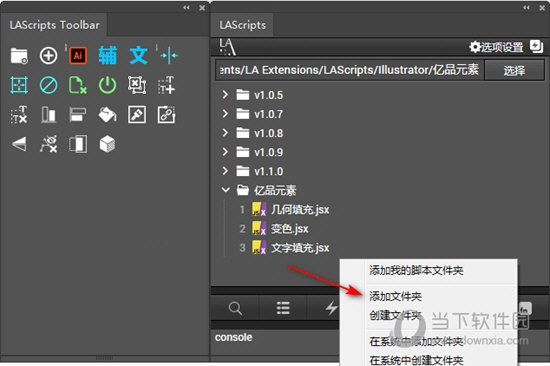The image size is (550, 366).
Task: Click the lightning bolt icon in bottom bar
Action: click(x=331, y=308)
